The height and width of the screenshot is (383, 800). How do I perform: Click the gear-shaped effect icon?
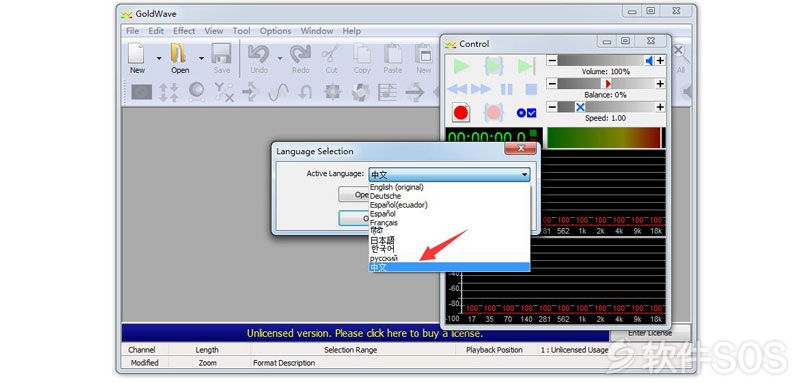(333, 92)
